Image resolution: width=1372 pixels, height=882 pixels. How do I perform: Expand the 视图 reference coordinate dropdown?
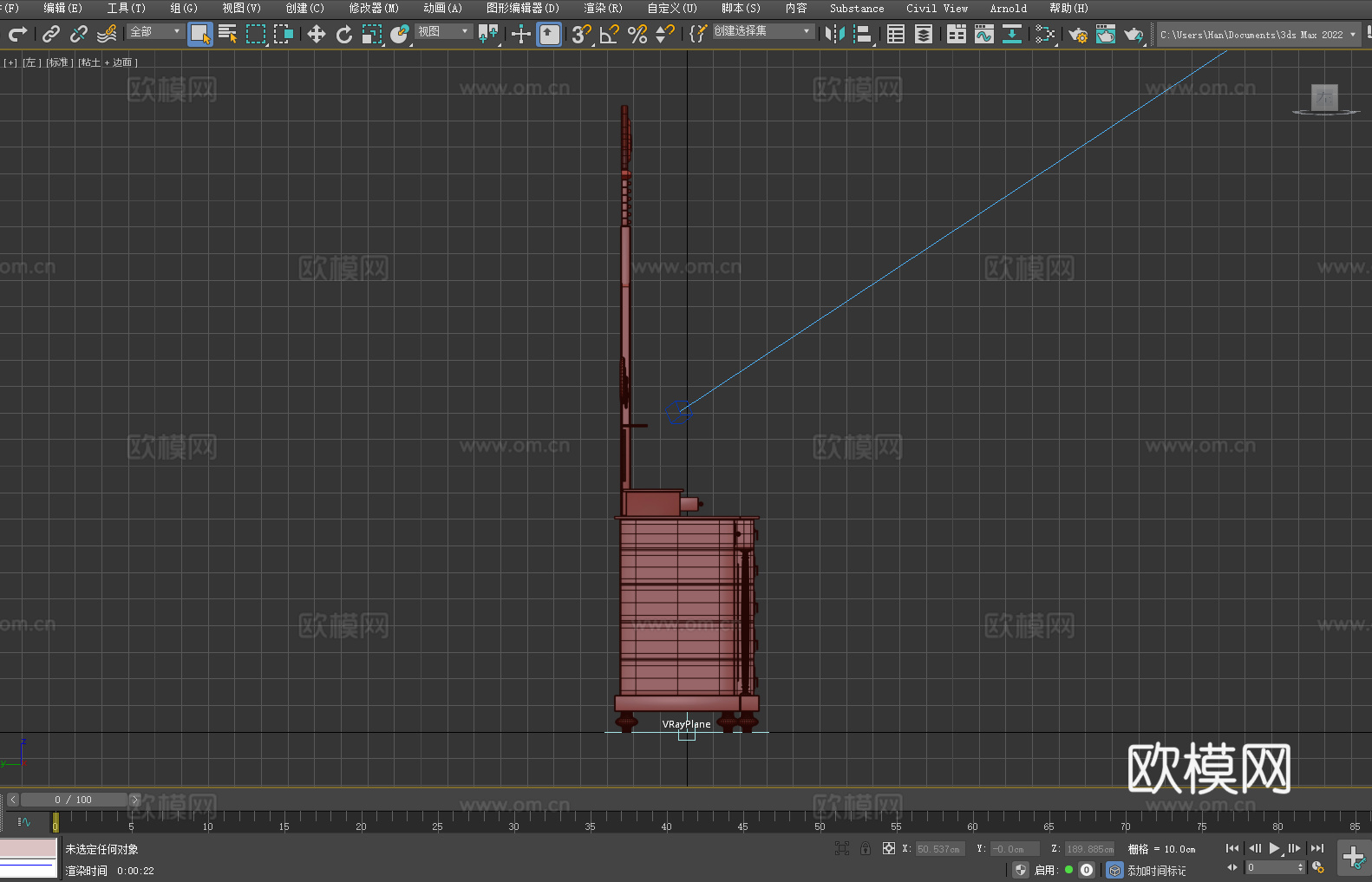443,31
